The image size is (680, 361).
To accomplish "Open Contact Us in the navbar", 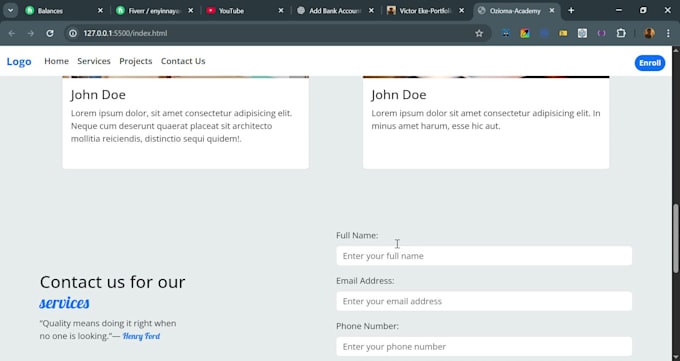I will 183,61.
